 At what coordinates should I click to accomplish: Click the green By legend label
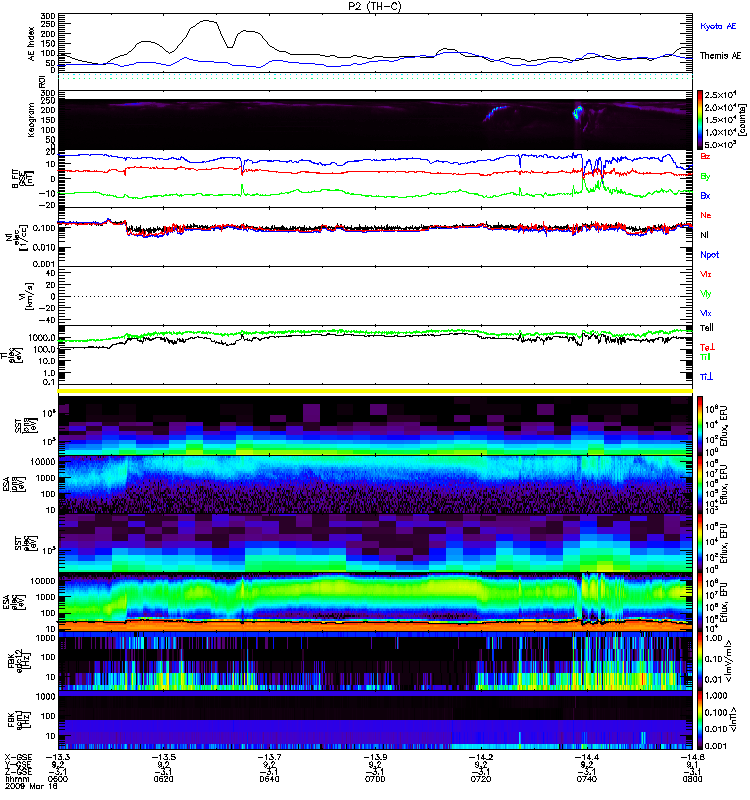[x=705, y=176]
